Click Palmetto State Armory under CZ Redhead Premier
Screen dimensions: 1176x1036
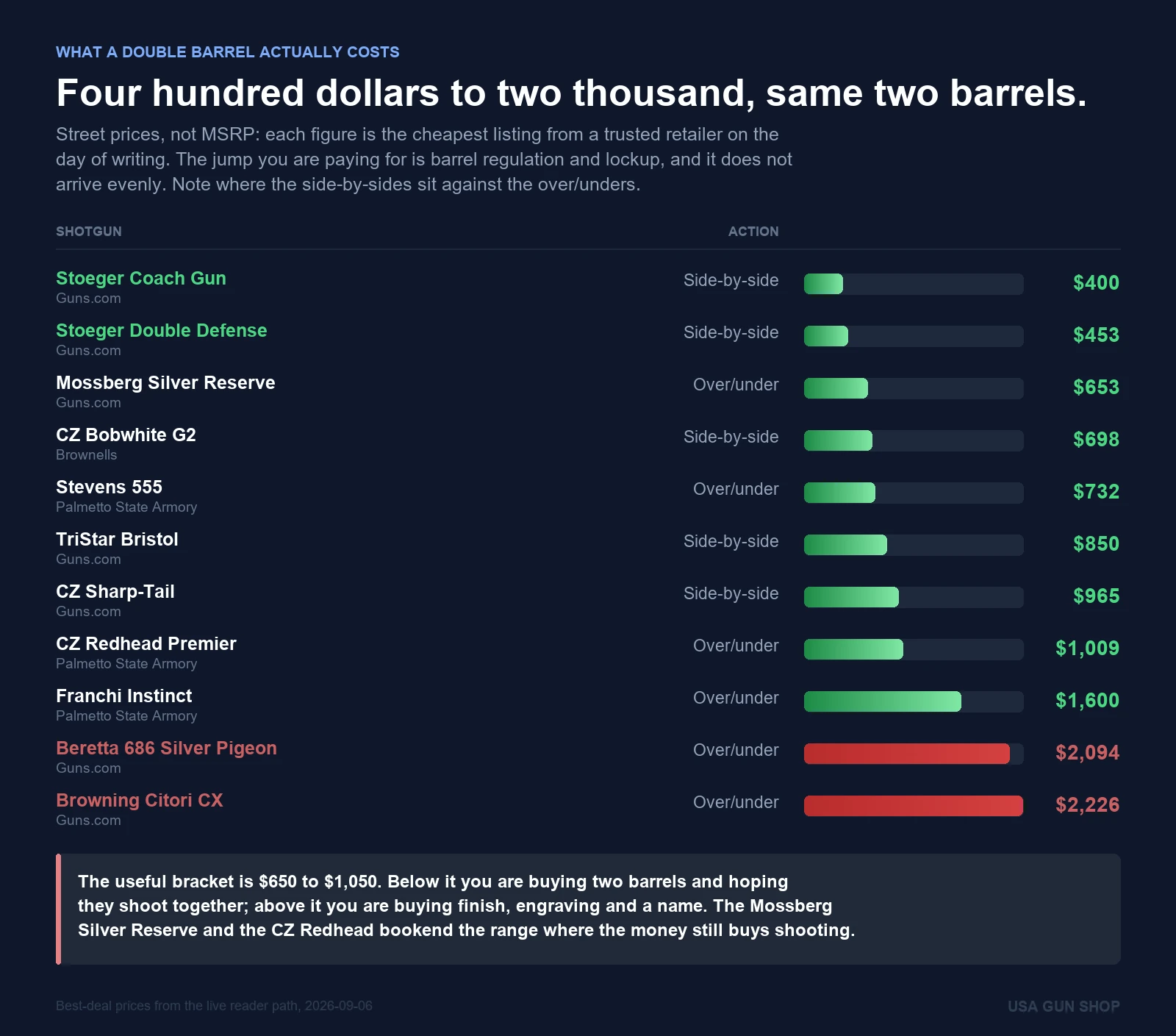pos(126,664)
